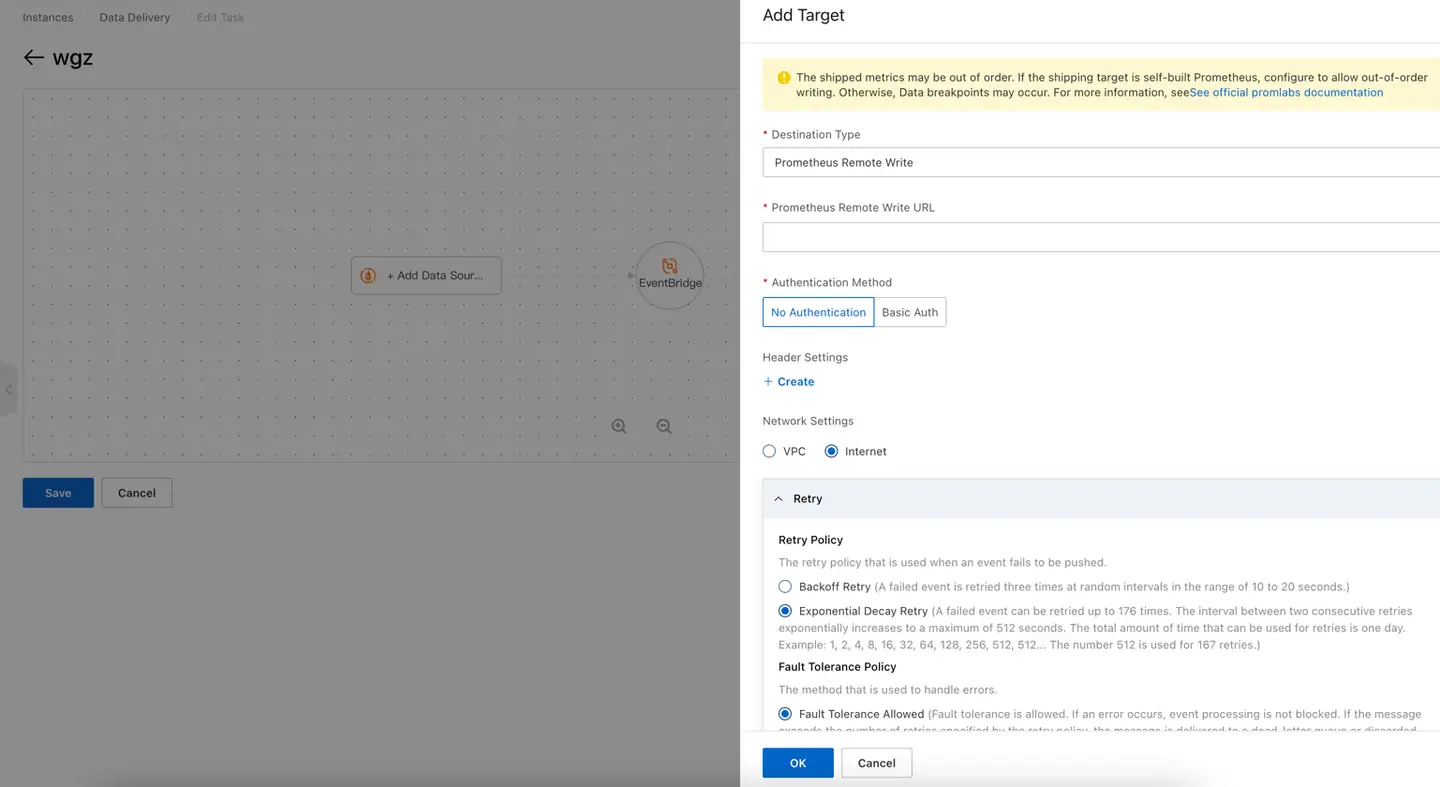
Task: Select the VPC network radio button
Action: 769,452
